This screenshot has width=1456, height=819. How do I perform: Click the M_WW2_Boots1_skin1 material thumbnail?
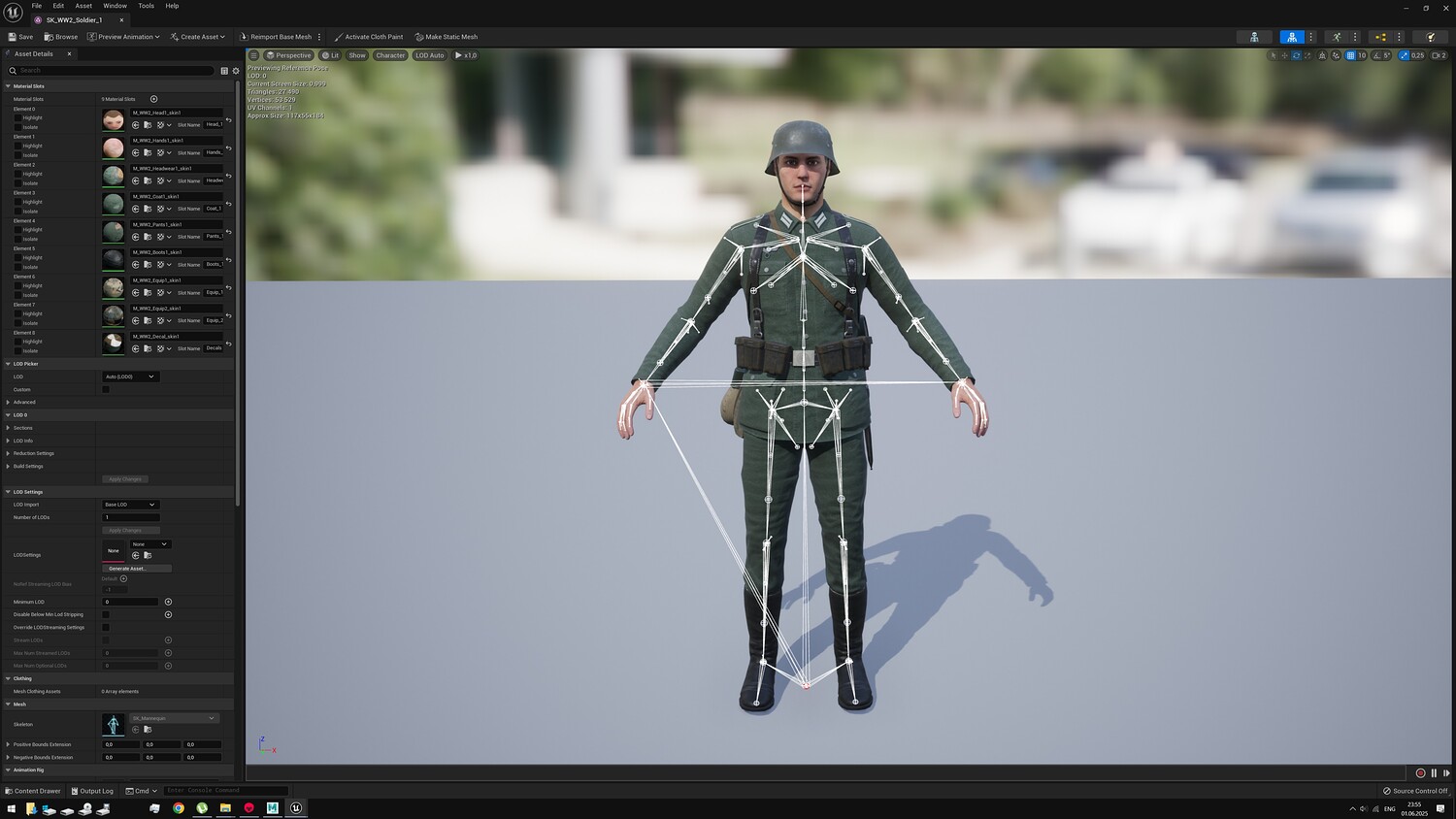[x=114, y=259]
